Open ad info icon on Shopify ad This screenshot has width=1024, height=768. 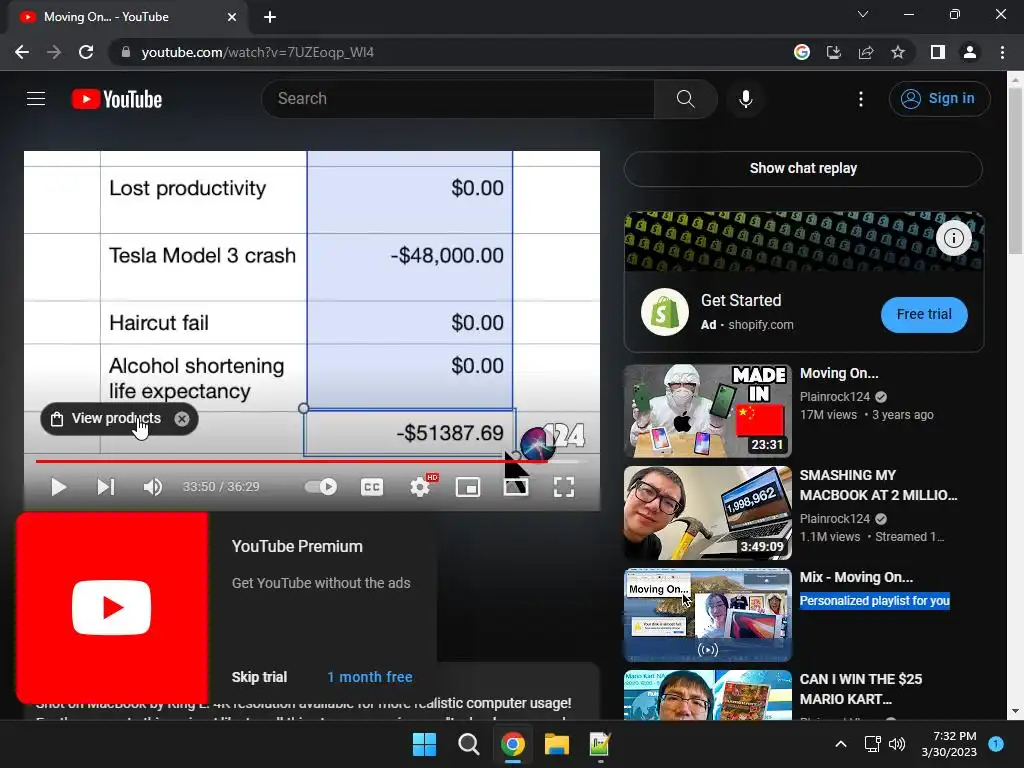[953, 238]
